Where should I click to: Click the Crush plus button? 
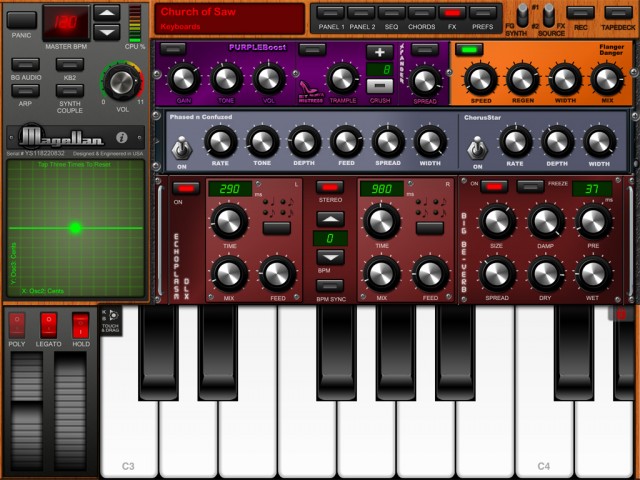pyautogui.click(x=380, y=52)
